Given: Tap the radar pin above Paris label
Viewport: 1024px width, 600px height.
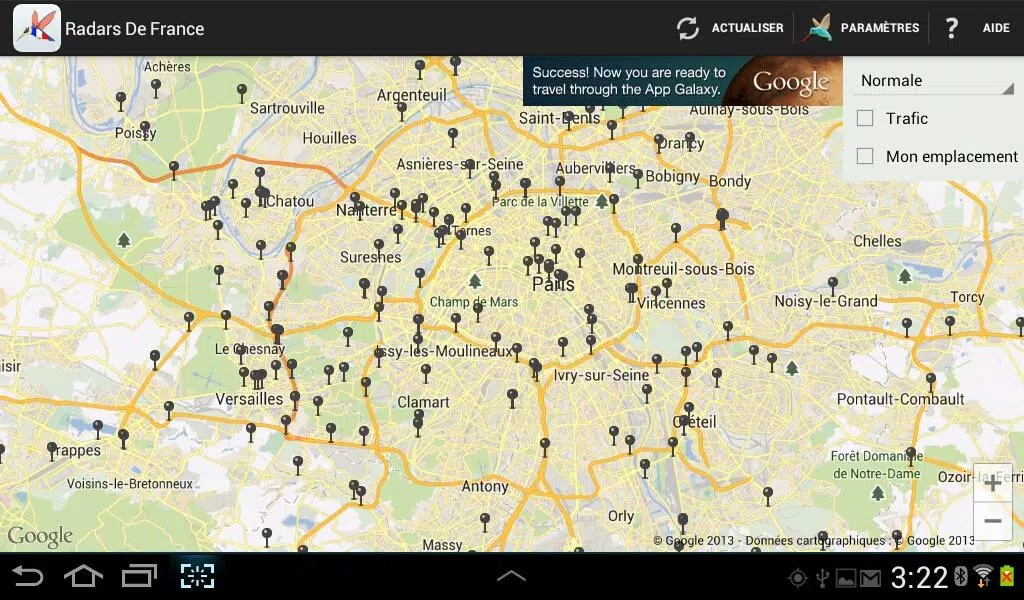Looking at the screenshot, I should 549,267.
